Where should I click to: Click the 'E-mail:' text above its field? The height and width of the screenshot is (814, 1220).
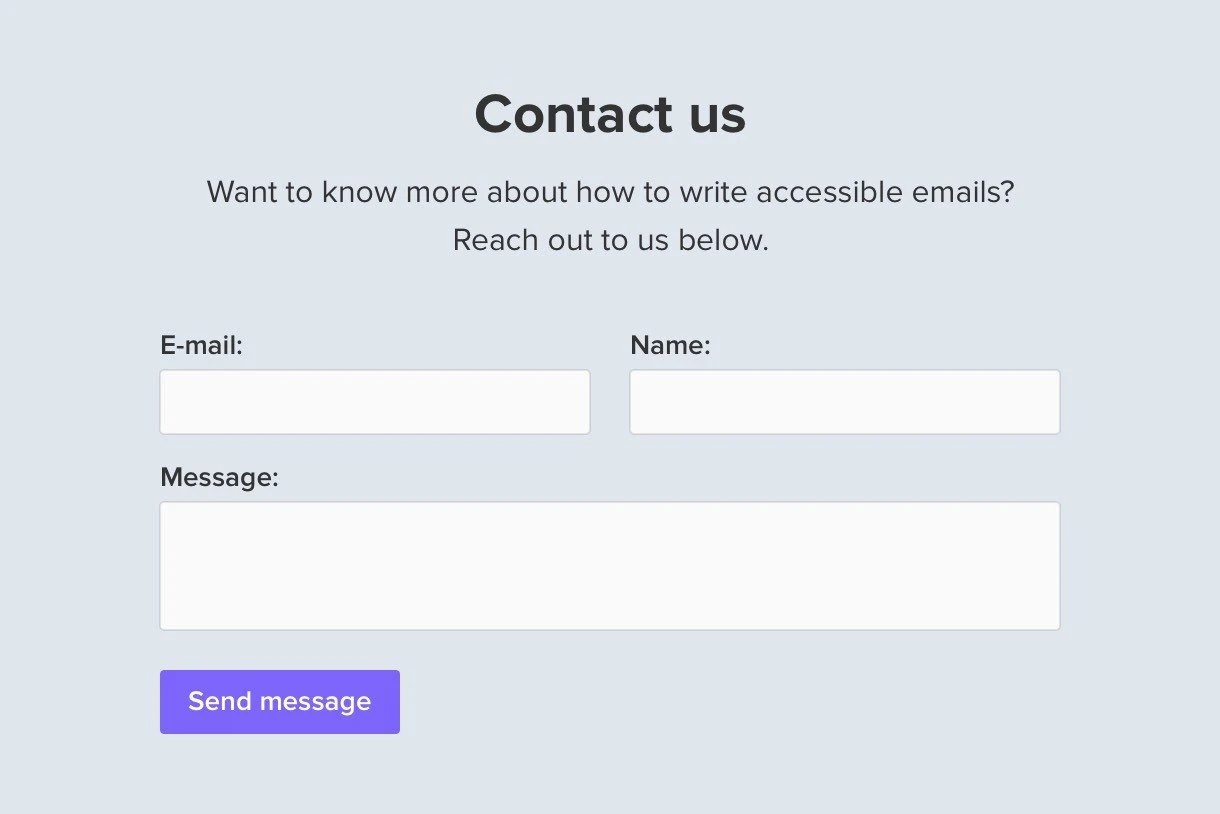coord(202,344)
